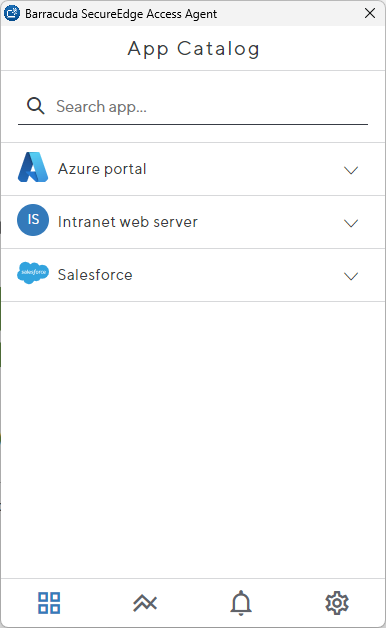
Task: Click the Salesforce cloud logo icon
Action: pos(33,273)
